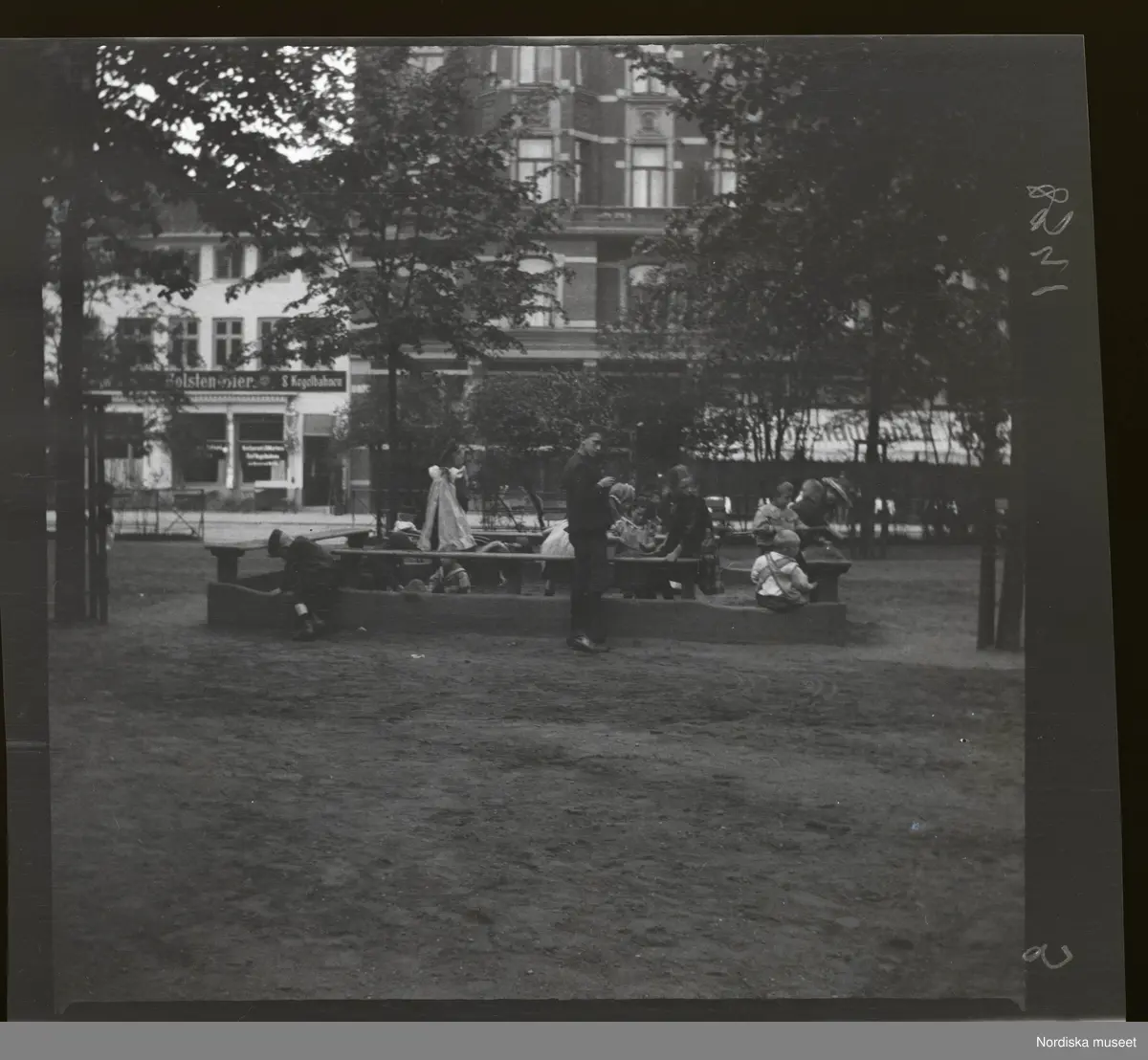
Task: Select the toddler wearing suspenders
Action: point(781,572)
